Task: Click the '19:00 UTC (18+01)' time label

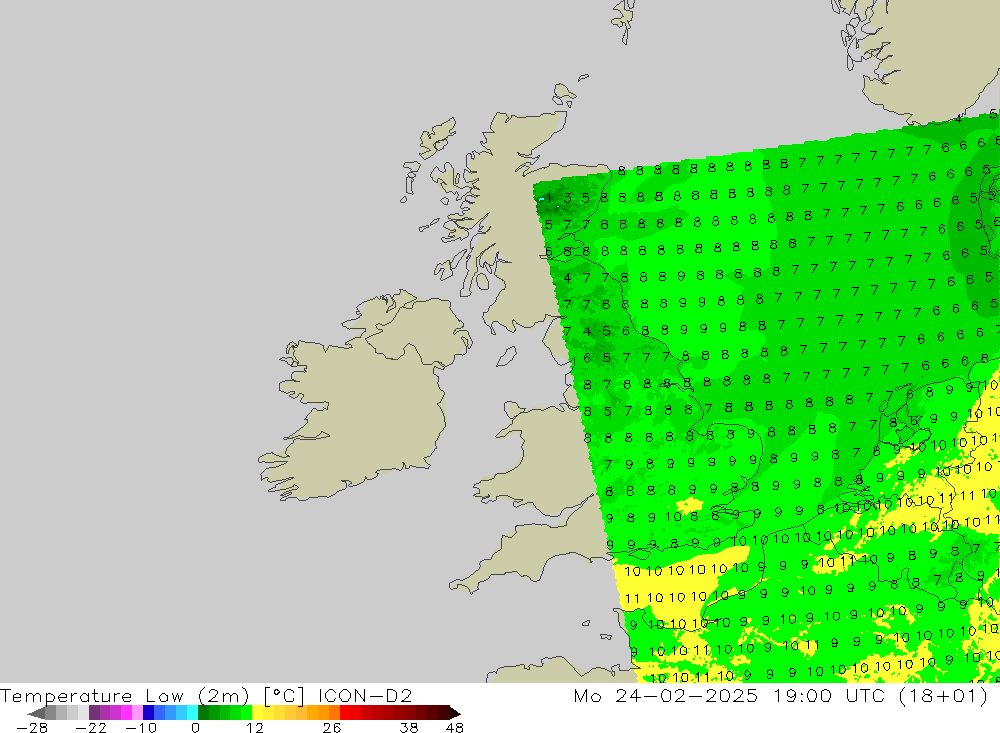Action: 880,695
